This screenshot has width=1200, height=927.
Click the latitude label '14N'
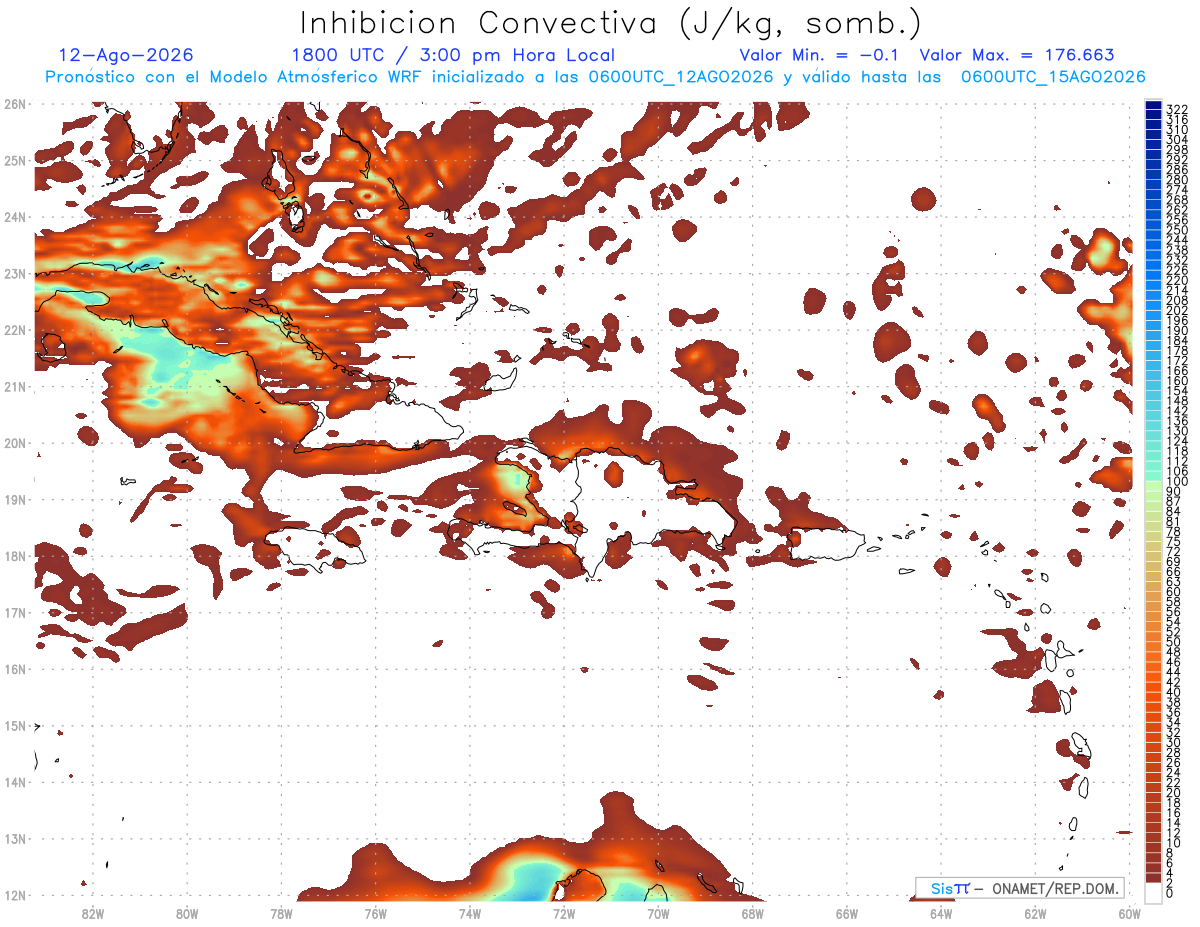pyautogui.click(x=15, y=782)
